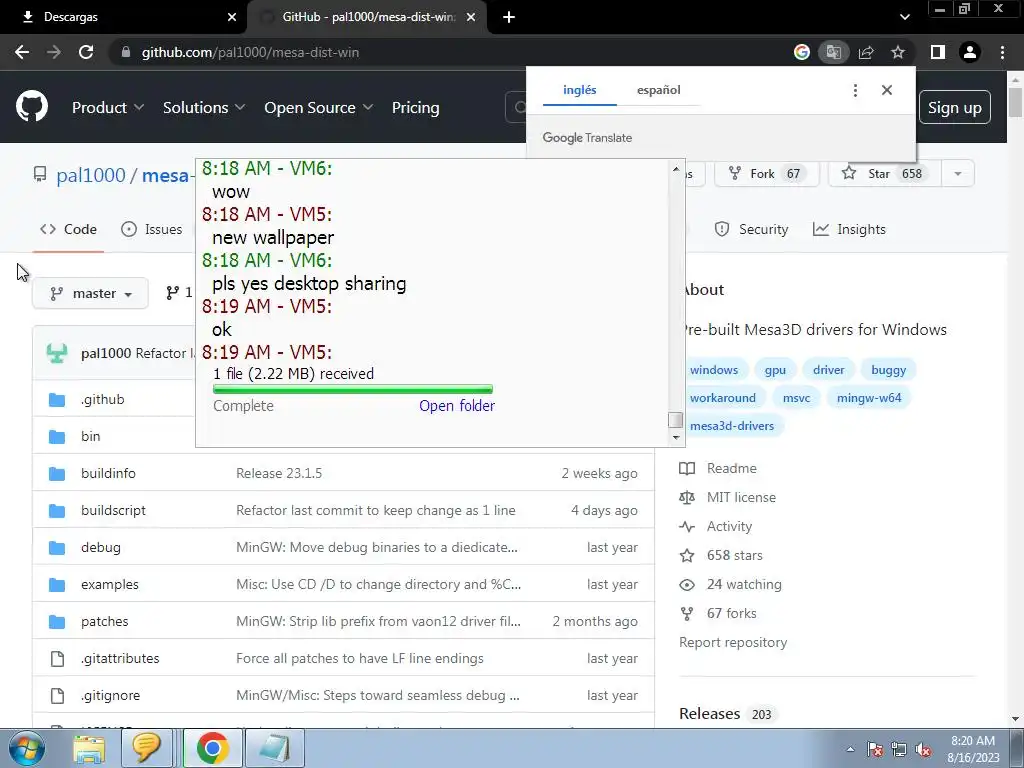Open the notepad taskbar icon
The image size is (1024, 768).
275,748
